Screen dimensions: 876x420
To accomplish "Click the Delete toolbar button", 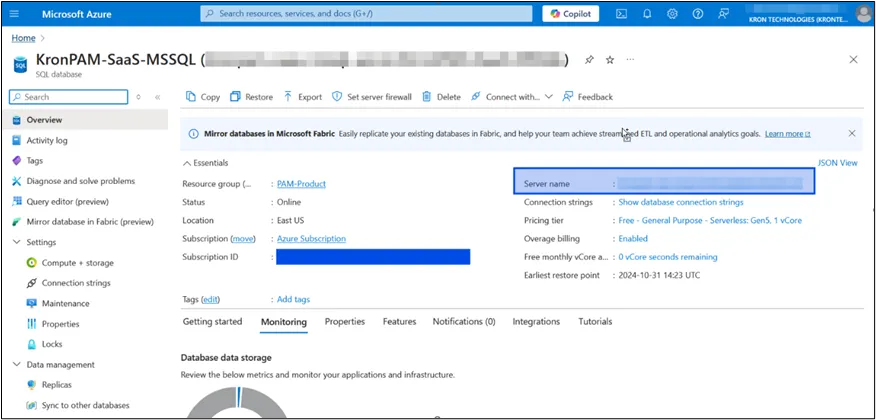I will coord(441,97).
